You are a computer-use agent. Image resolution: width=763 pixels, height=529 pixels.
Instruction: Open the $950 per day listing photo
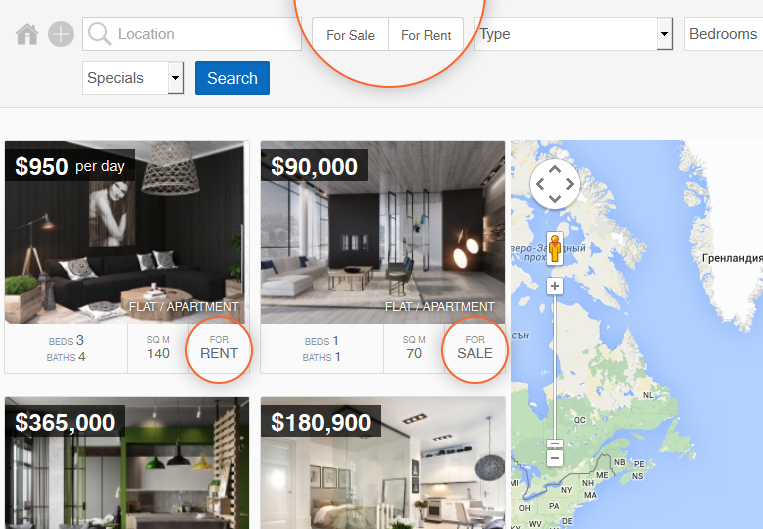(x=125, y=233)
